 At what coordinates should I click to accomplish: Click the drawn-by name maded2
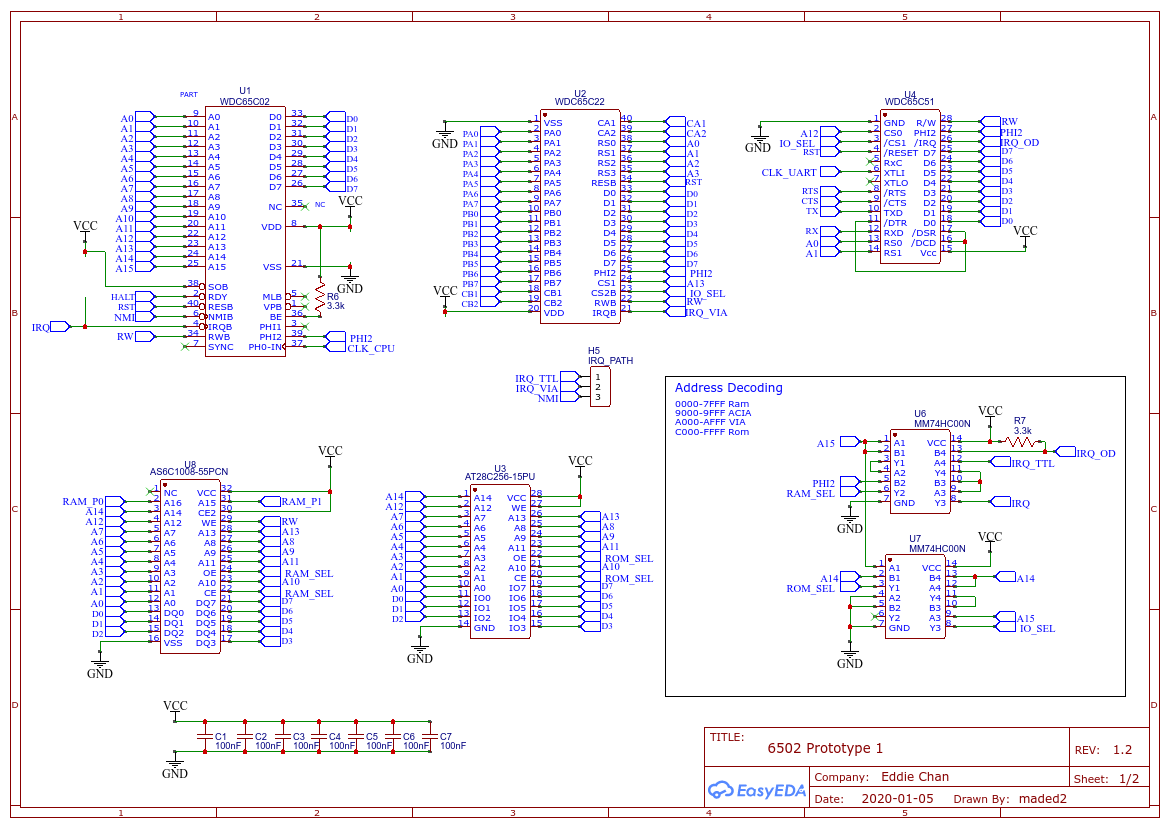coord(1043,798)
